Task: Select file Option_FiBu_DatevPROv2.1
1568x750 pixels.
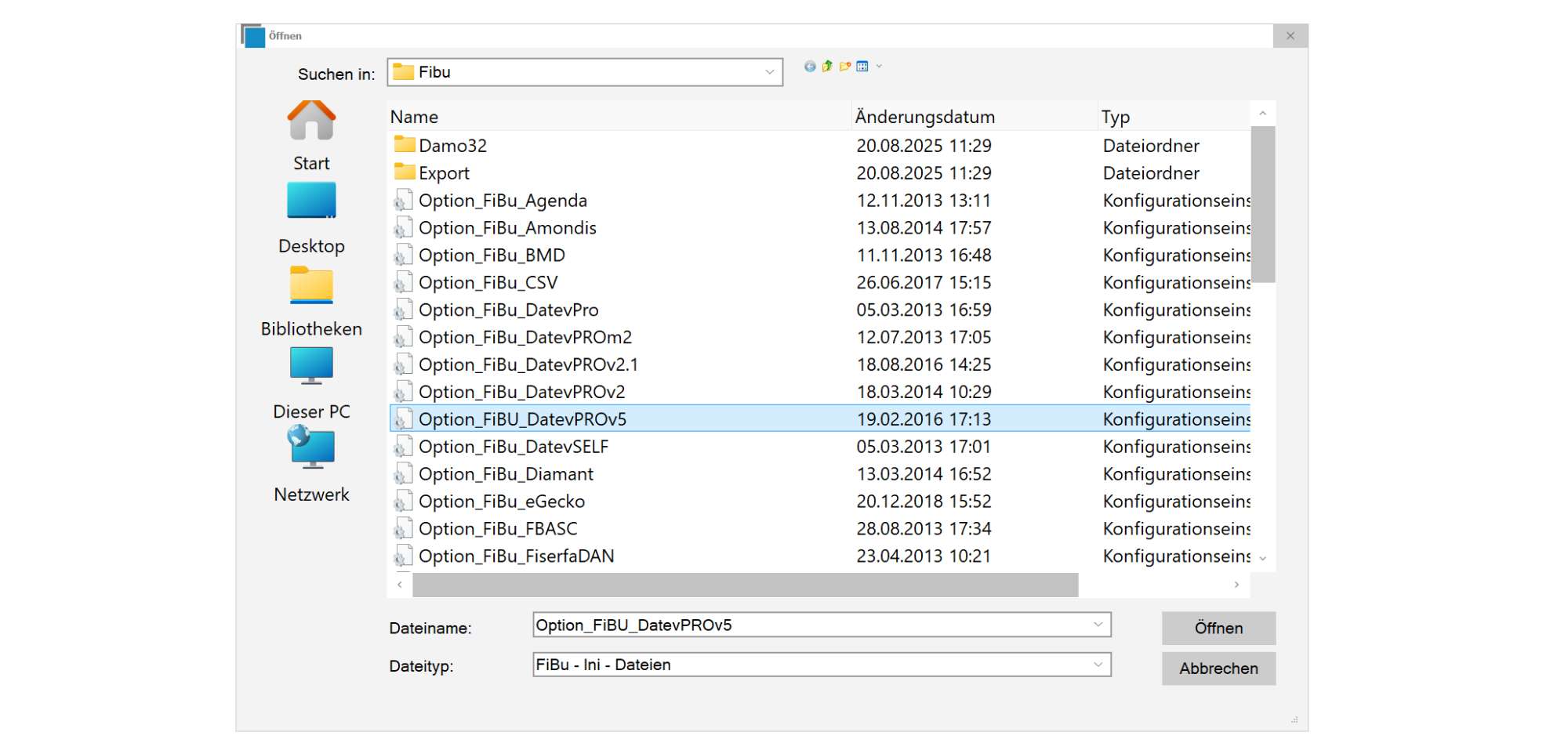Action: point(528,365)
